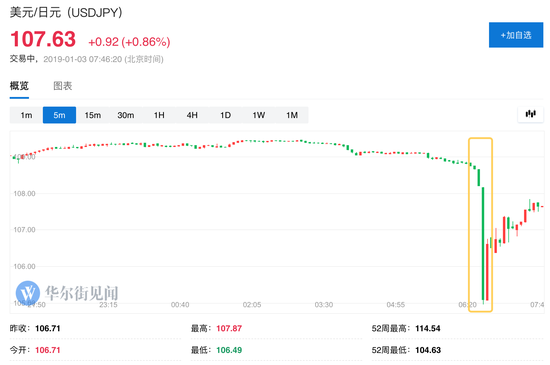This screenshot has width=550, height=365.
Task: Click the 最高 value 107.87
Action: (229, 329)
